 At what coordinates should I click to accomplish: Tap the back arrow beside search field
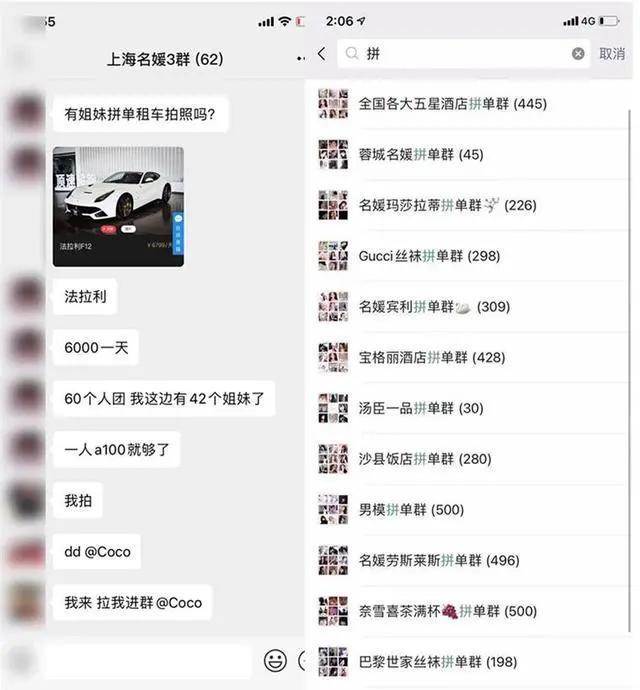click(322, 54)
